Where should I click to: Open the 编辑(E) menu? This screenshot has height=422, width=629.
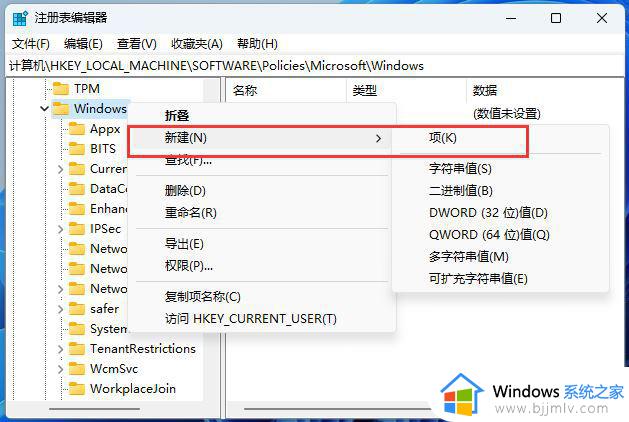[83, 43]
